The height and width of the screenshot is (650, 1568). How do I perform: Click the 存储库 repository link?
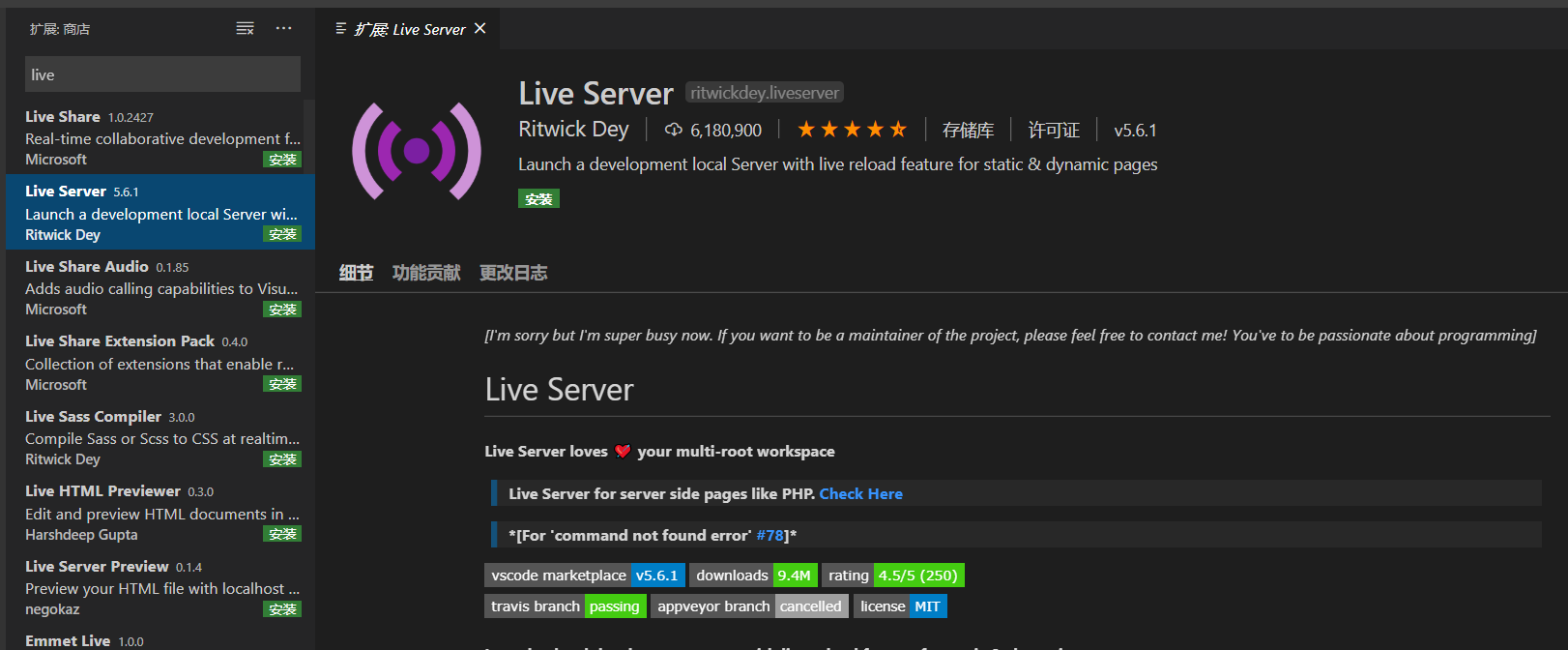(968, 131)
